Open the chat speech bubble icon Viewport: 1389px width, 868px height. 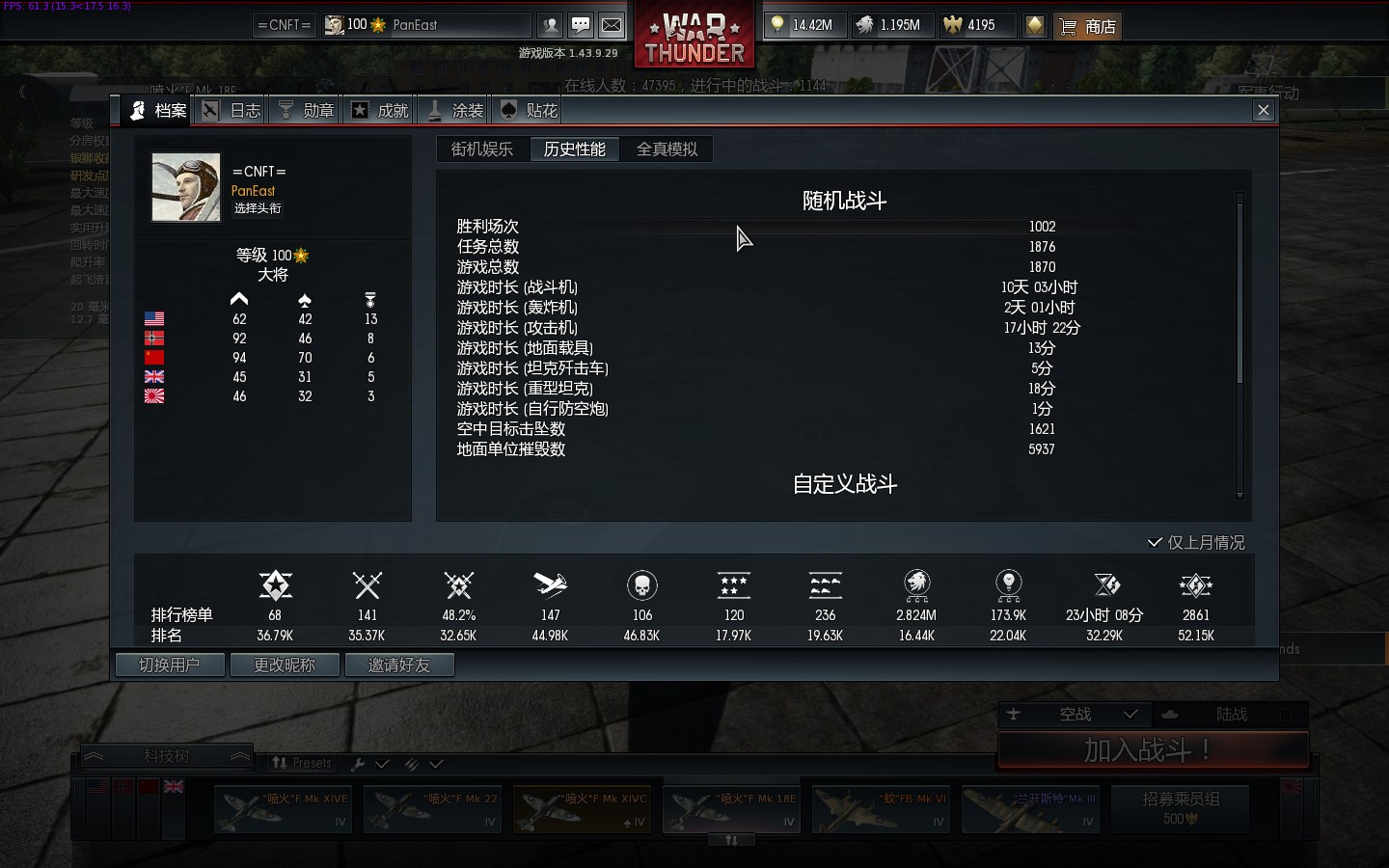[x=581, y=25]
